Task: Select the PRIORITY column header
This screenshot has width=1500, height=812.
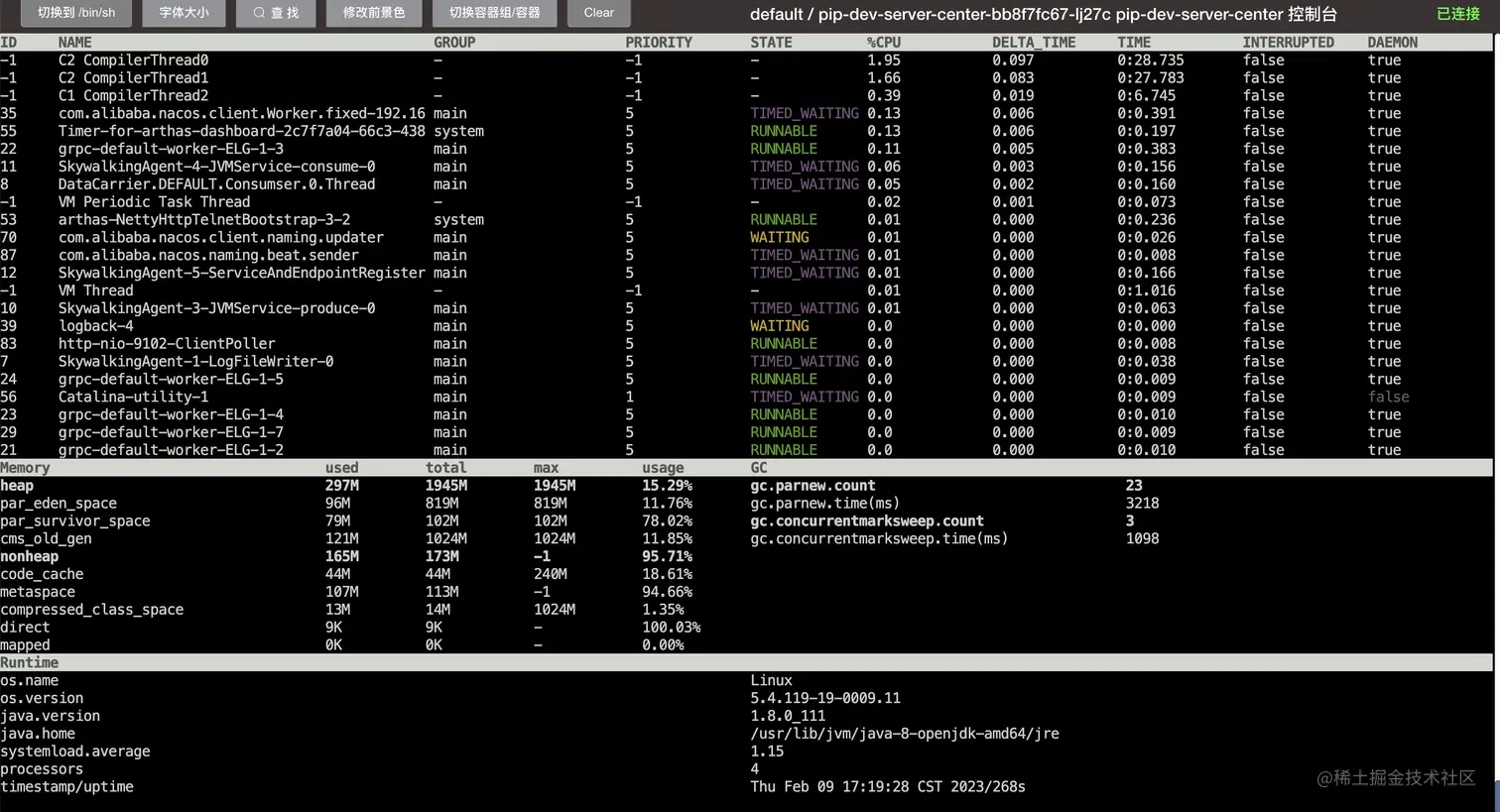Action: coord(659,43)
